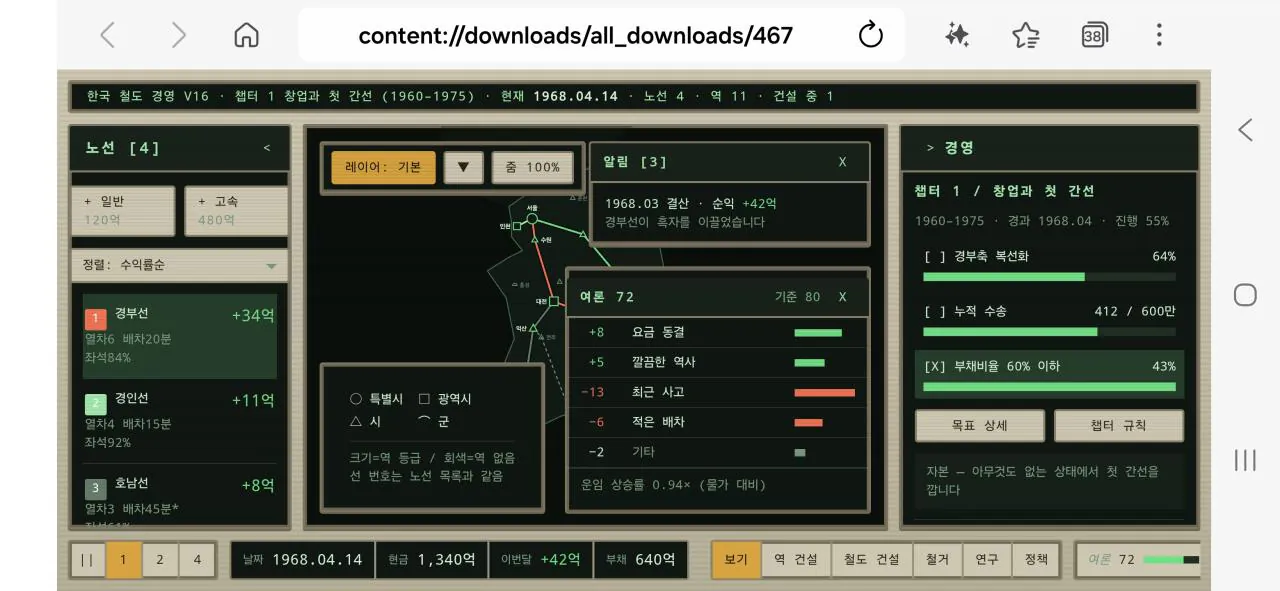Go forward with the browser forward arrow
1280x591 pixels.
point(178,35)
